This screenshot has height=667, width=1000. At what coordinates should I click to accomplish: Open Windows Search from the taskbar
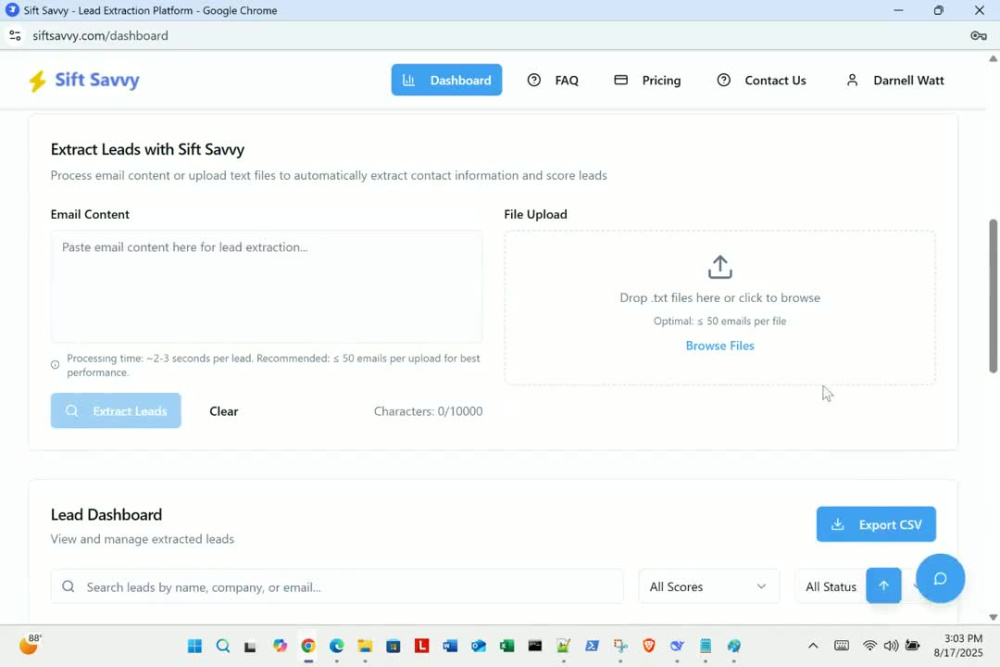click(x=223, y=646)
